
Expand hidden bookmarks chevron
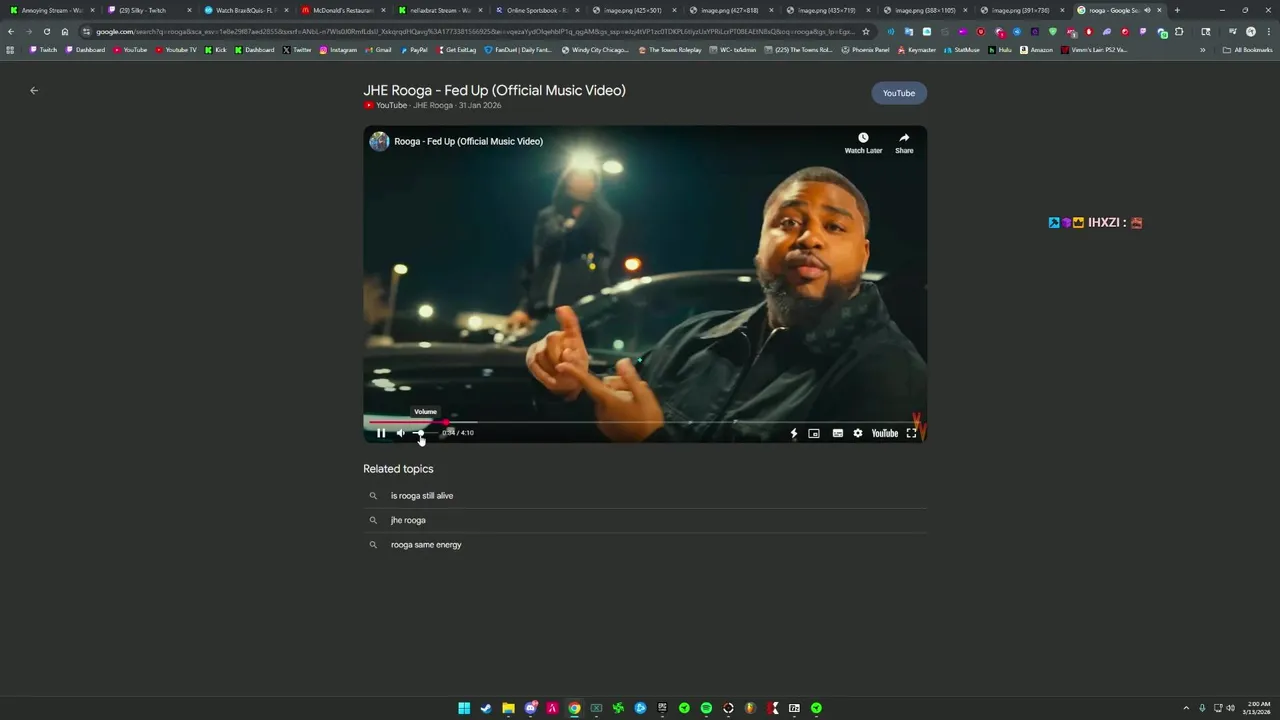1202,50
